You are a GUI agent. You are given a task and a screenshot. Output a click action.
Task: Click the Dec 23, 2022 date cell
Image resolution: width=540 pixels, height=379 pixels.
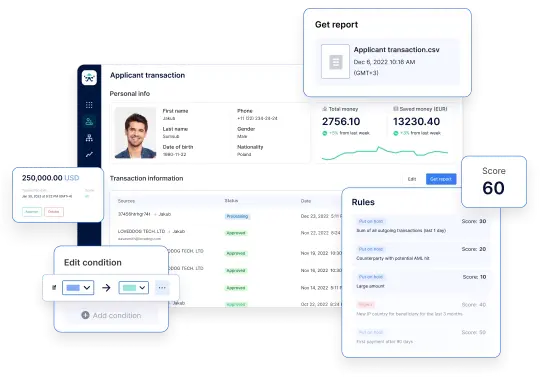click(321, 216)
